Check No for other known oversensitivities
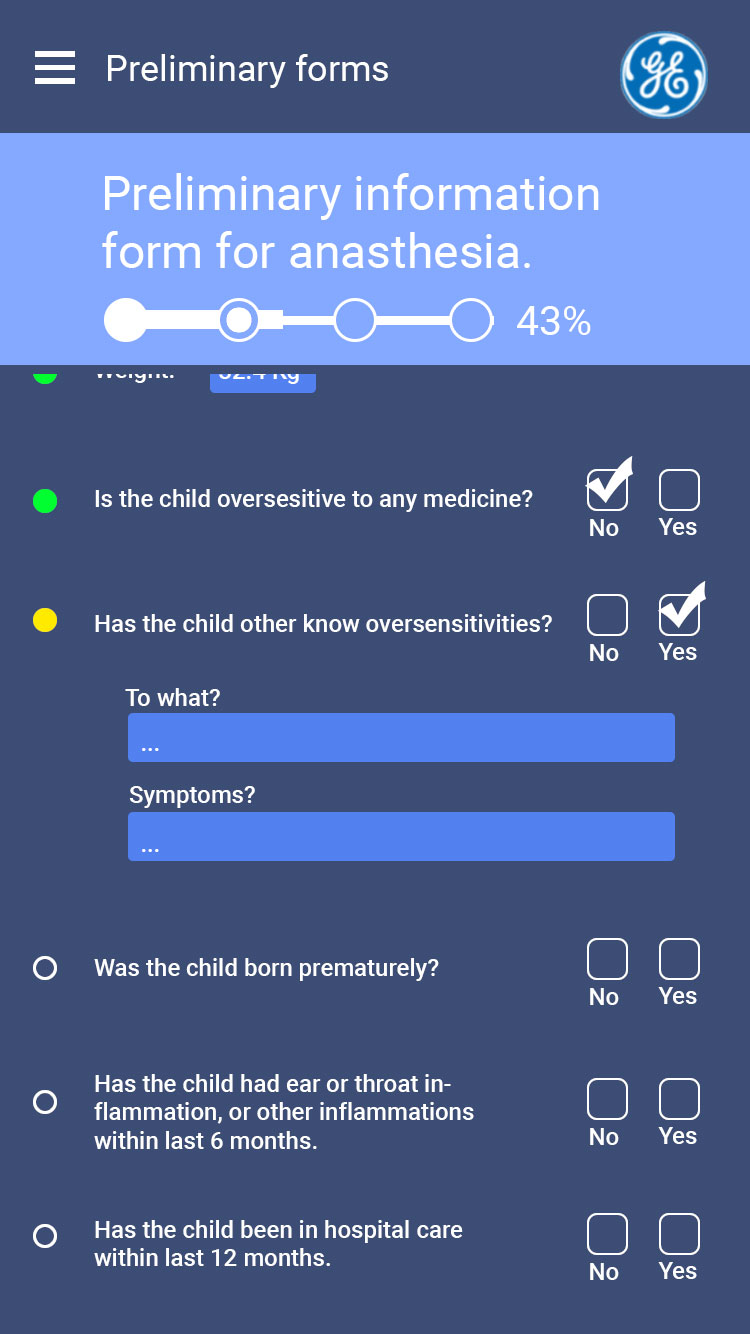The image size is (750, 1334). click(x=607, y=615)
